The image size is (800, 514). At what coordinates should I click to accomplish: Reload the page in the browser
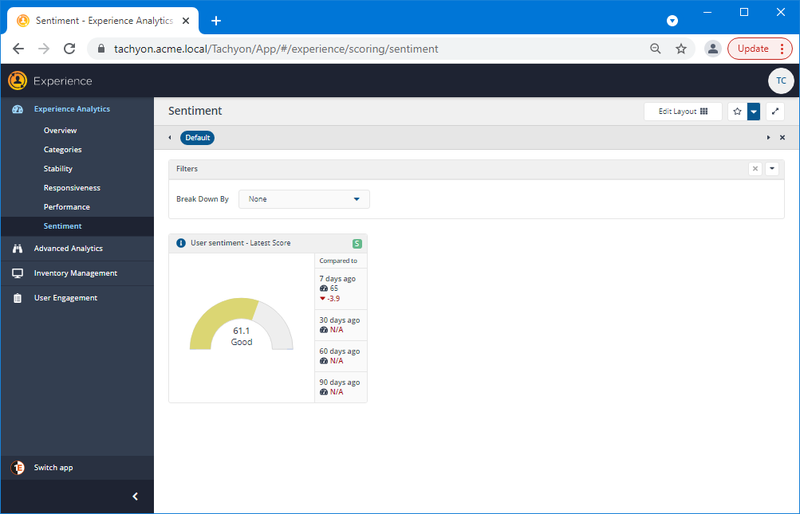click(x=69, y=48)
